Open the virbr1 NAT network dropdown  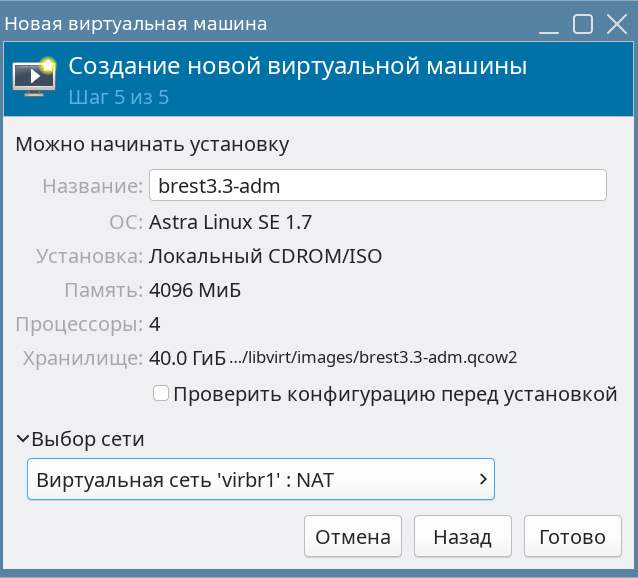[x=261, y=480]
